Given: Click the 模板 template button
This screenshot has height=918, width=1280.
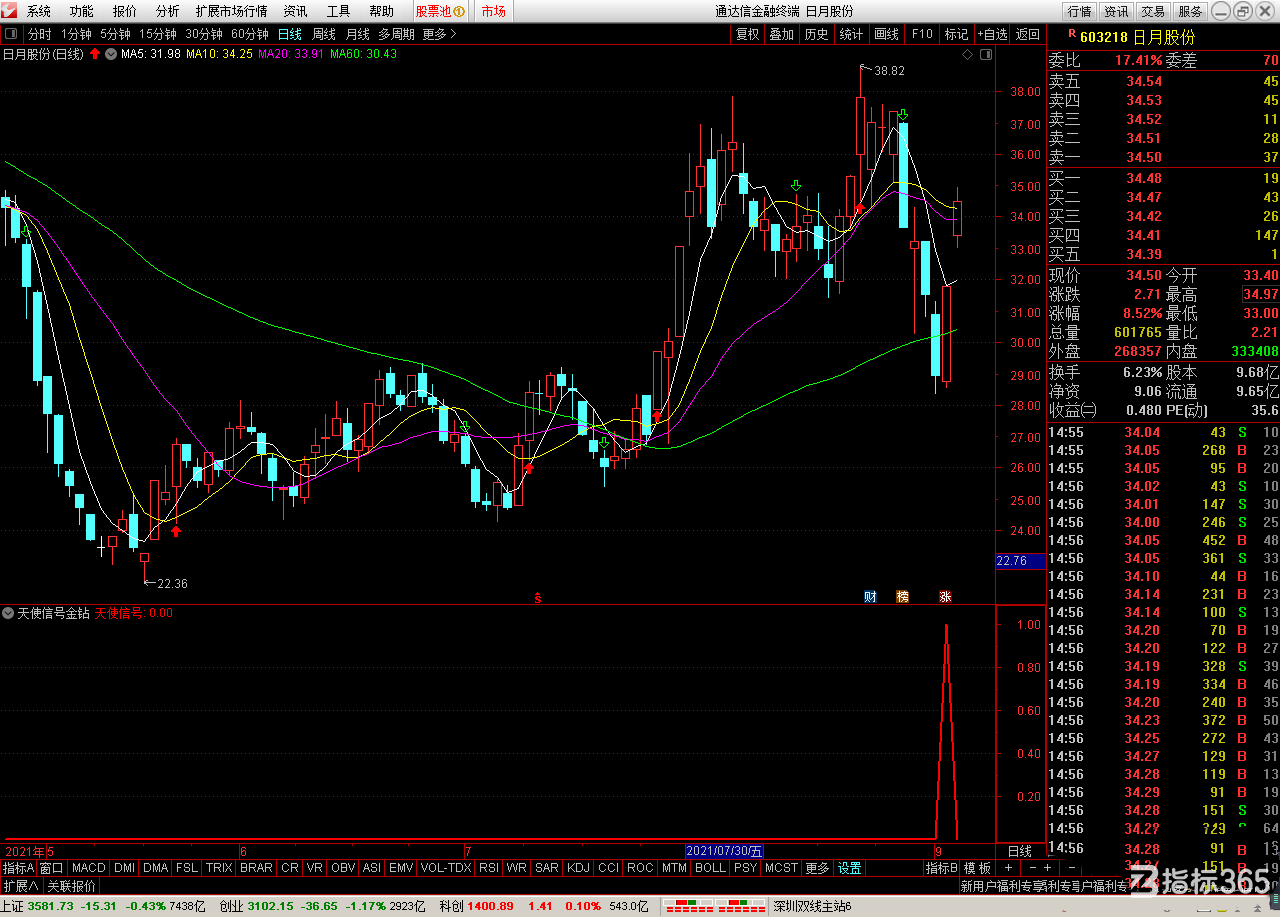Looking at the screenshot, I should [x=977, y=868].
